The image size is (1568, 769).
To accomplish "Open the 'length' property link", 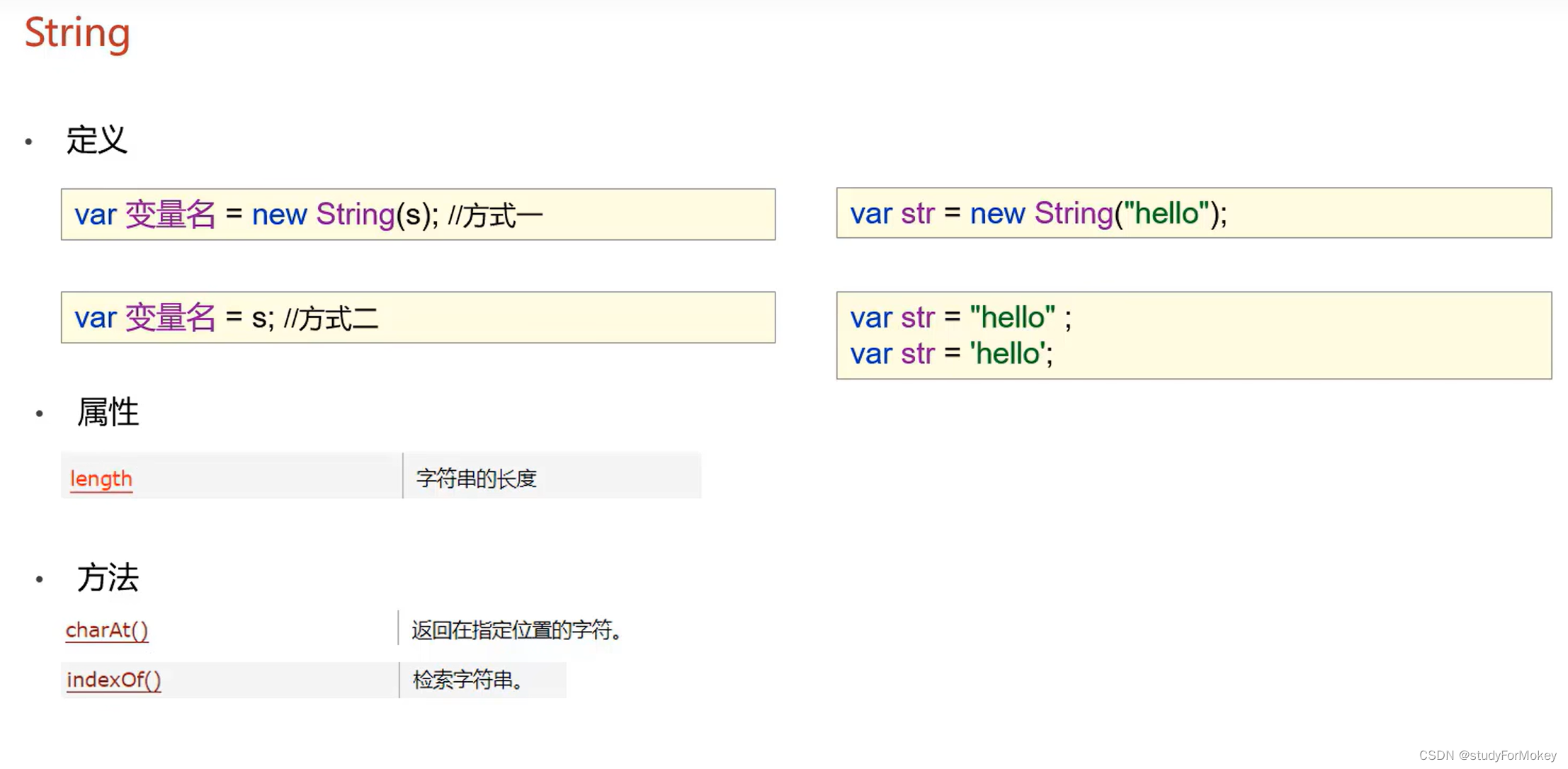I will [x=101, y=479].
